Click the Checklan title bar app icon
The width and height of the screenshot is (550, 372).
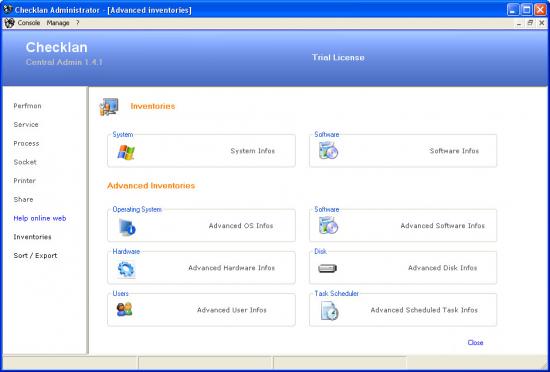(8, 9)
